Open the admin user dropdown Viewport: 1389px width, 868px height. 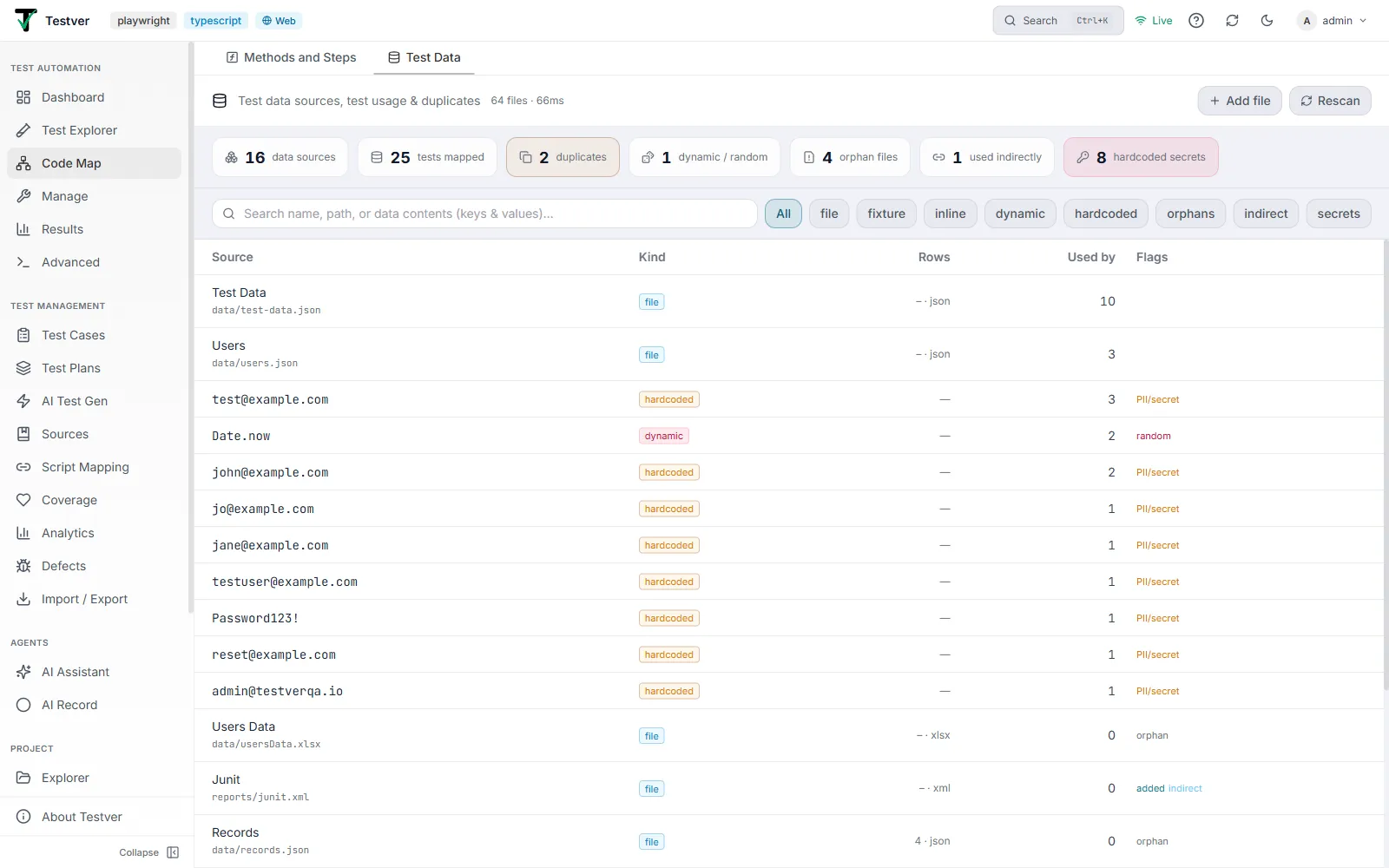pyautogui.click(x=1333, y=21)
